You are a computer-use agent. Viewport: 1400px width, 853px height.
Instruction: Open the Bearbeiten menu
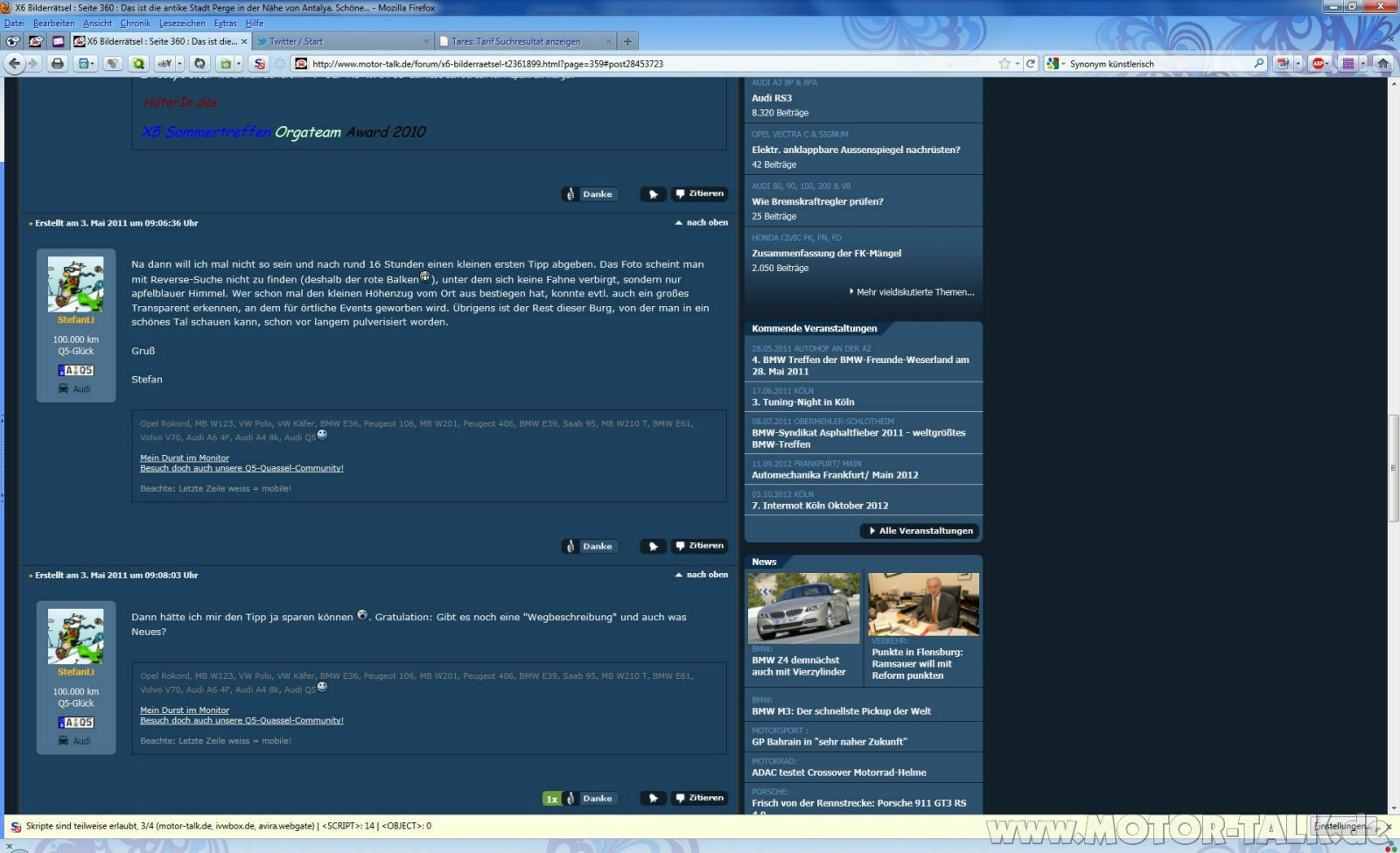53,24
